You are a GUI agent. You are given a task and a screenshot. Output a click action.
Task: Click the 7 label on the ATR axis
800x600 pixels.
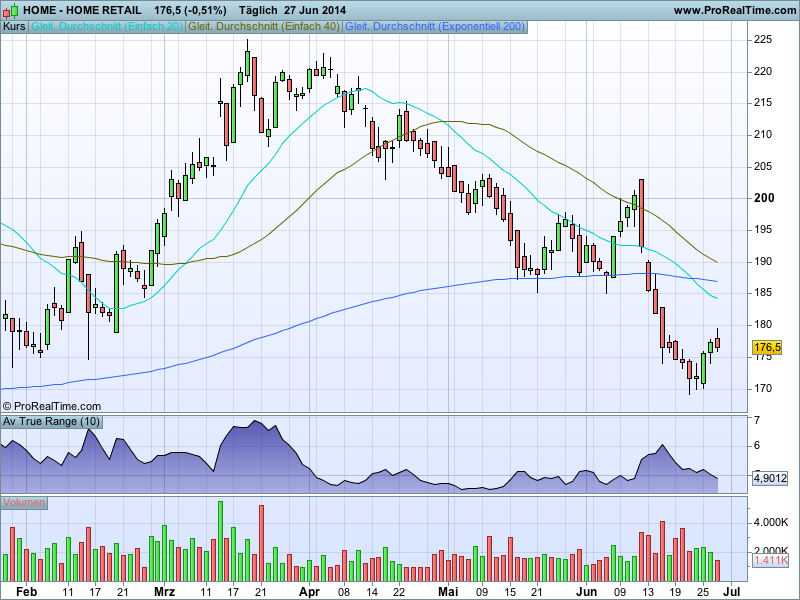tap(757, 420)
